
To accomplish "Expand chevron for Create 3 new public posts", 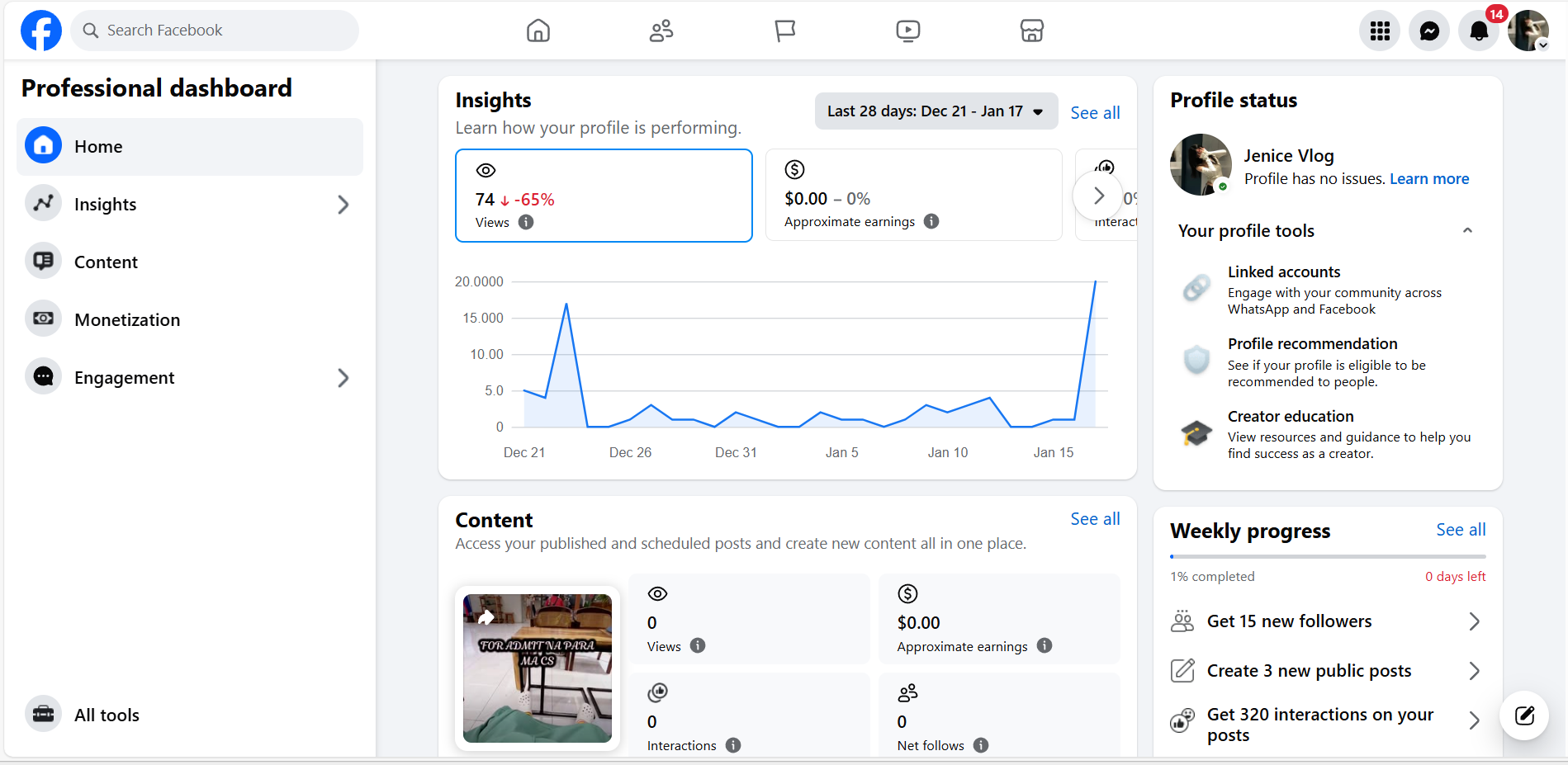I will tap(1474, 671).
